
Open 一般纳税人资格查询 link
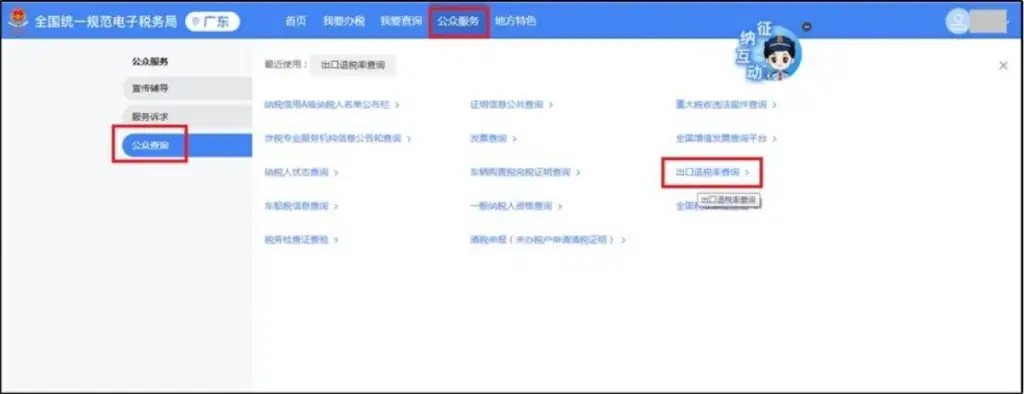(515, 206)
